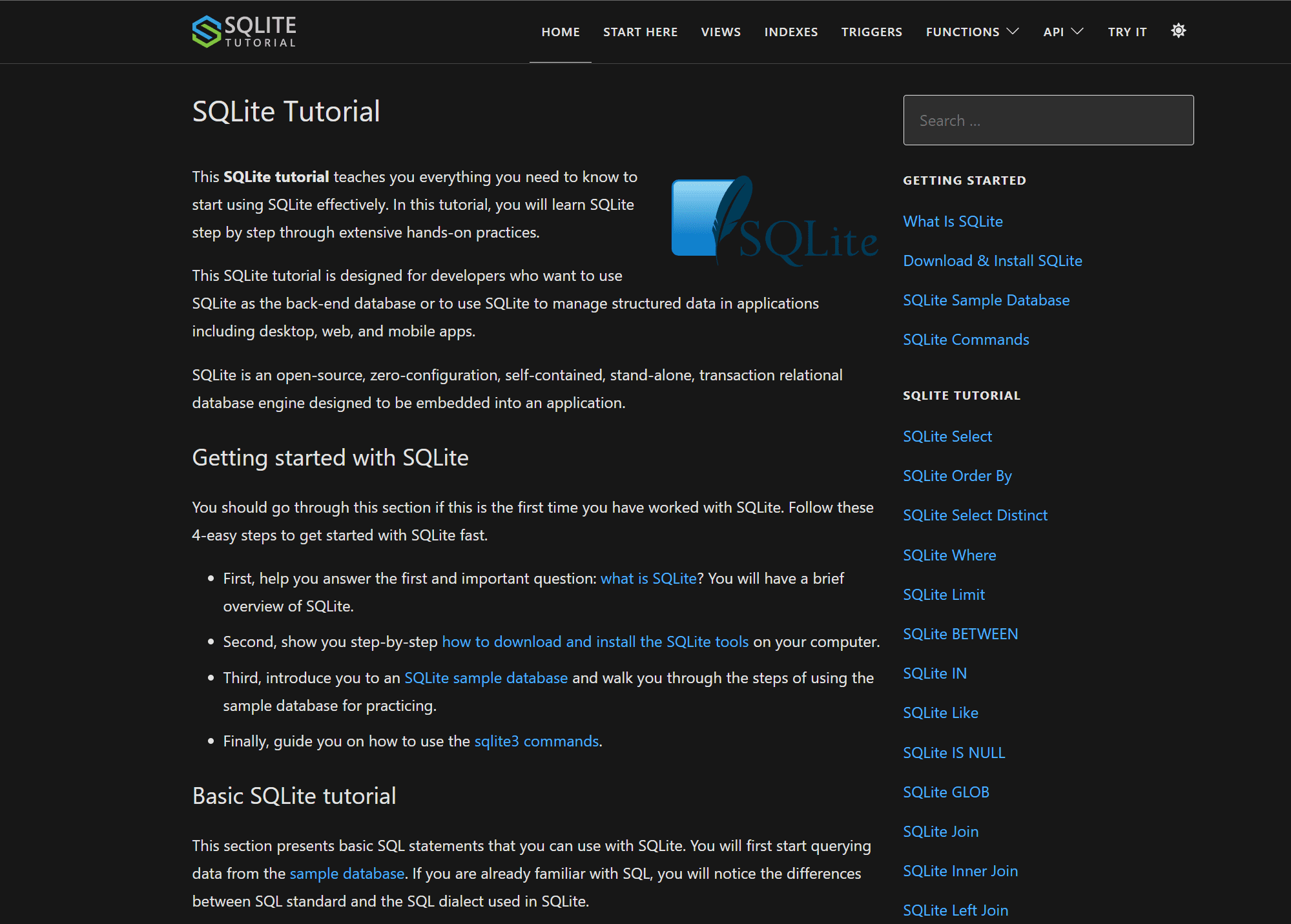Click the Search input field

click(1048, 120)
